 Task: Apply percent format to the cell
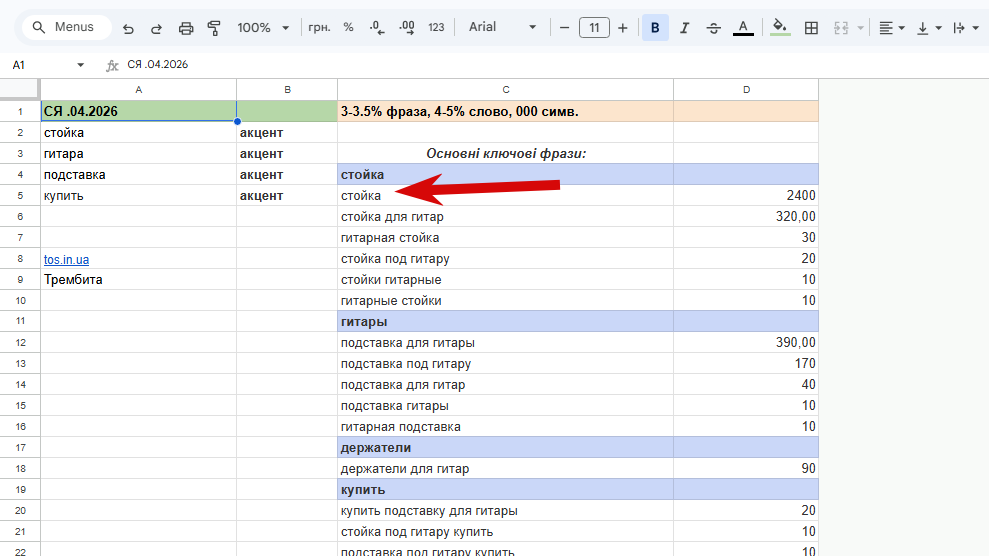[348, 28]
